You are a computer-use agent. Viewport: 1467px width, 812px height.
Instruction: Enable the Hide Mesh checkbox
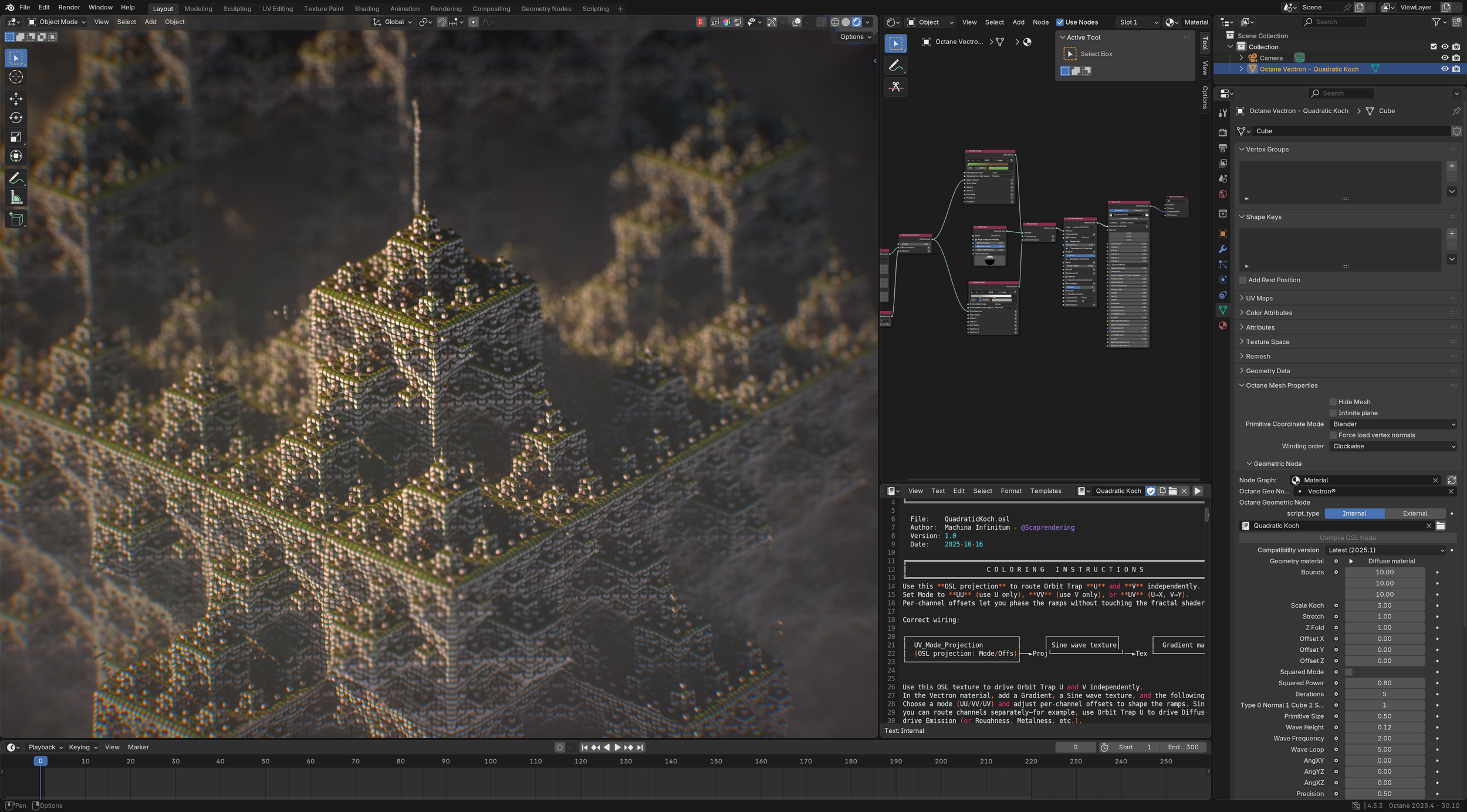(1333, 402)
